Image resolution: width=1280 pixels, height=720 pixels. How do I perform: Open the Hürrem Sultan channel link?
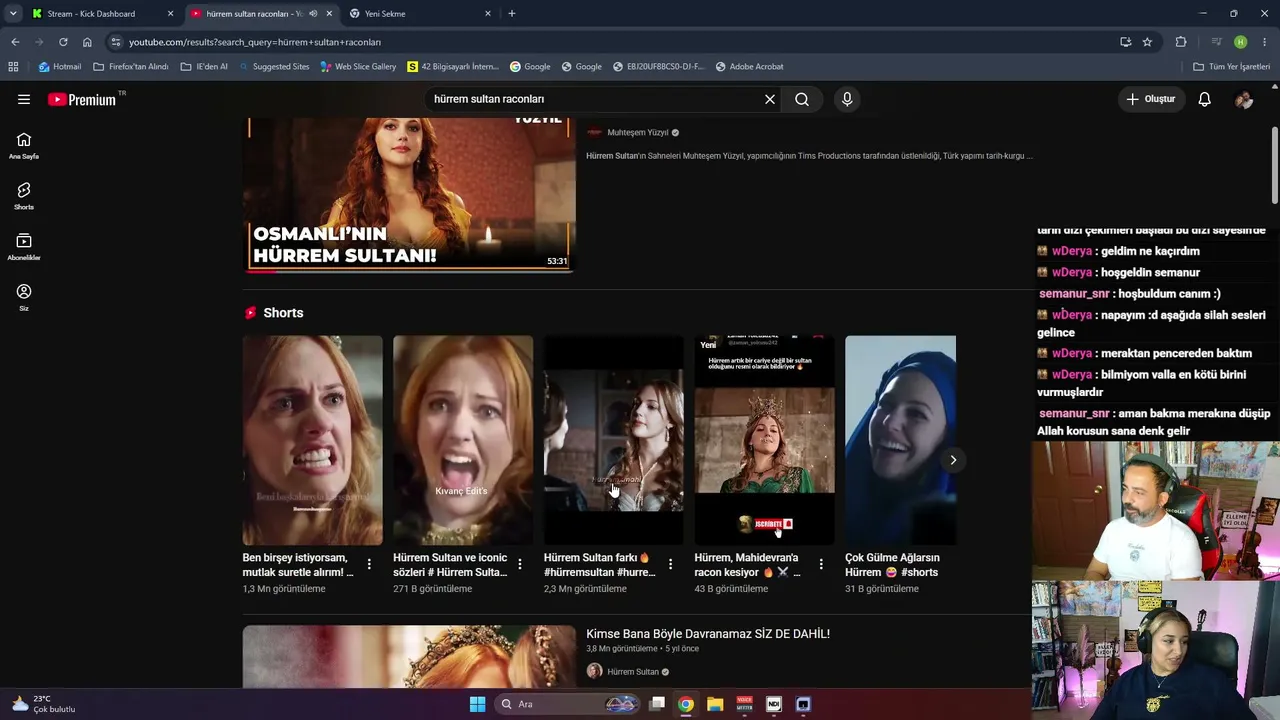click(x=632, y=672)
